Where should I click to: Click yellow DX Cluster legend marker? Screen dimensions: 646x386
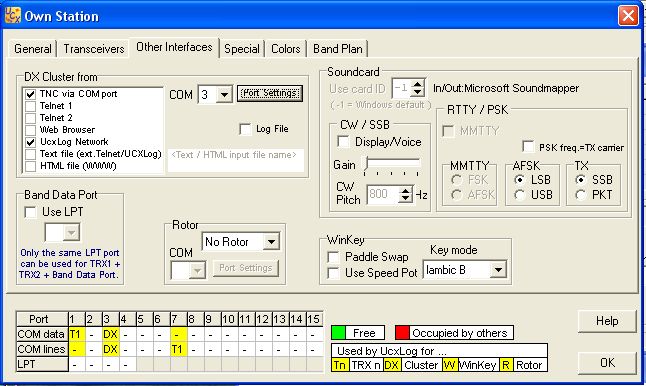(391, 365)
